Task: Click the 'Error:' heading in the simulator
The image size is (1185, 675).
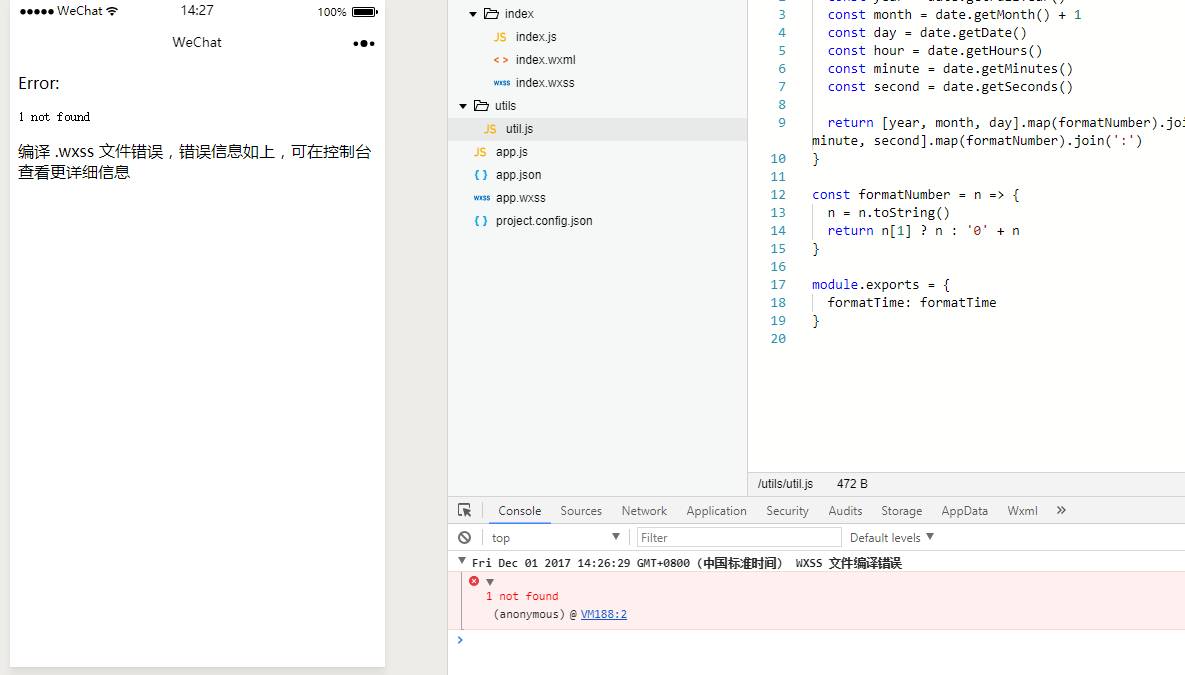Action: click(39, 83)
